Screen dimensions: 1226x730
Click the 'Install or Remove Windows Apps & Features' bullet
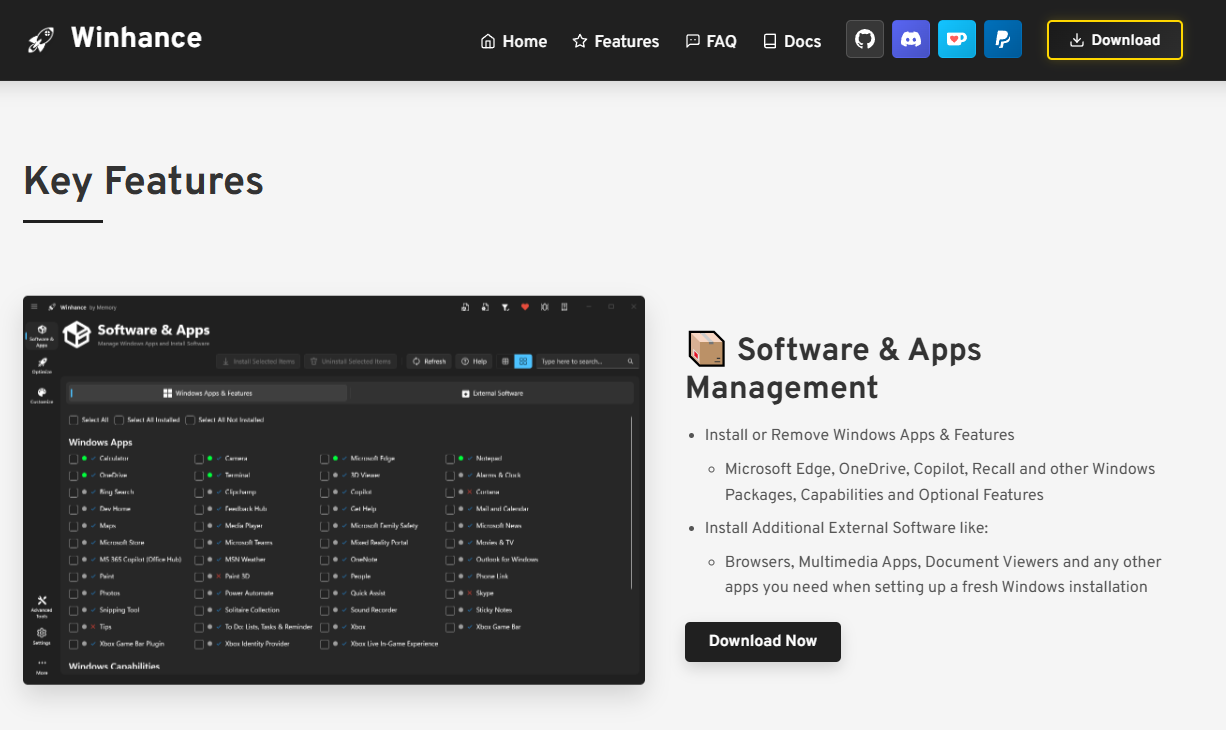tap(860, 435)
